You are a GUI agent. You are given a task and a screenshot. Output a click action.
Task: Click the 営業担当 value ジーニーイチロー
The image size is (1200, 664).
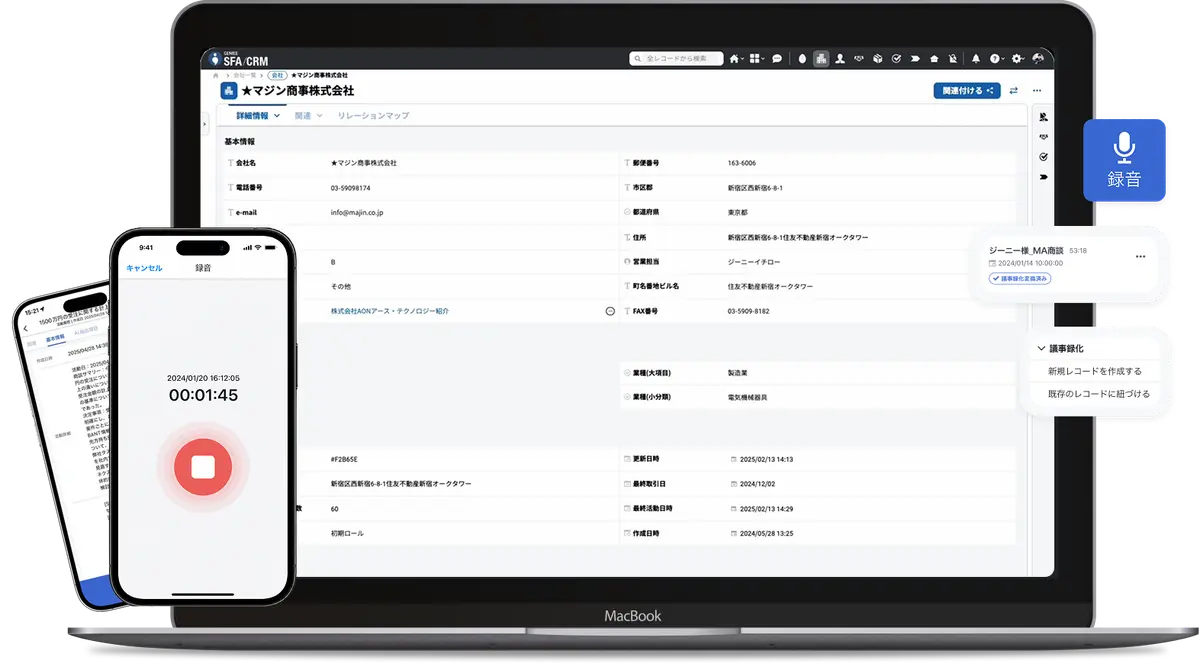756,261
